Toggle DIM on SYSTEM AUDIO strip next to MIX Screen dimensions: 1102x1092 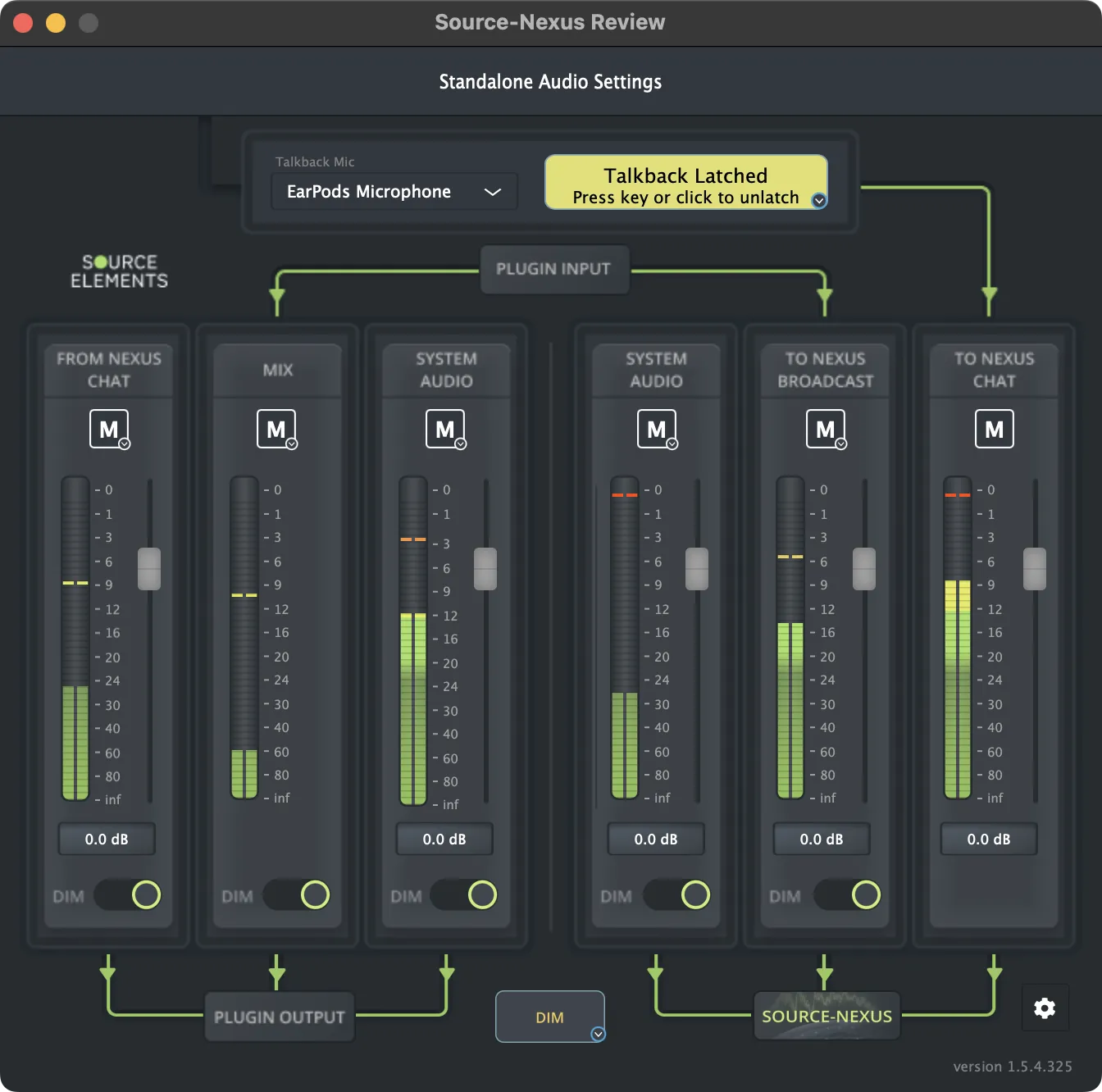[464, 894]
